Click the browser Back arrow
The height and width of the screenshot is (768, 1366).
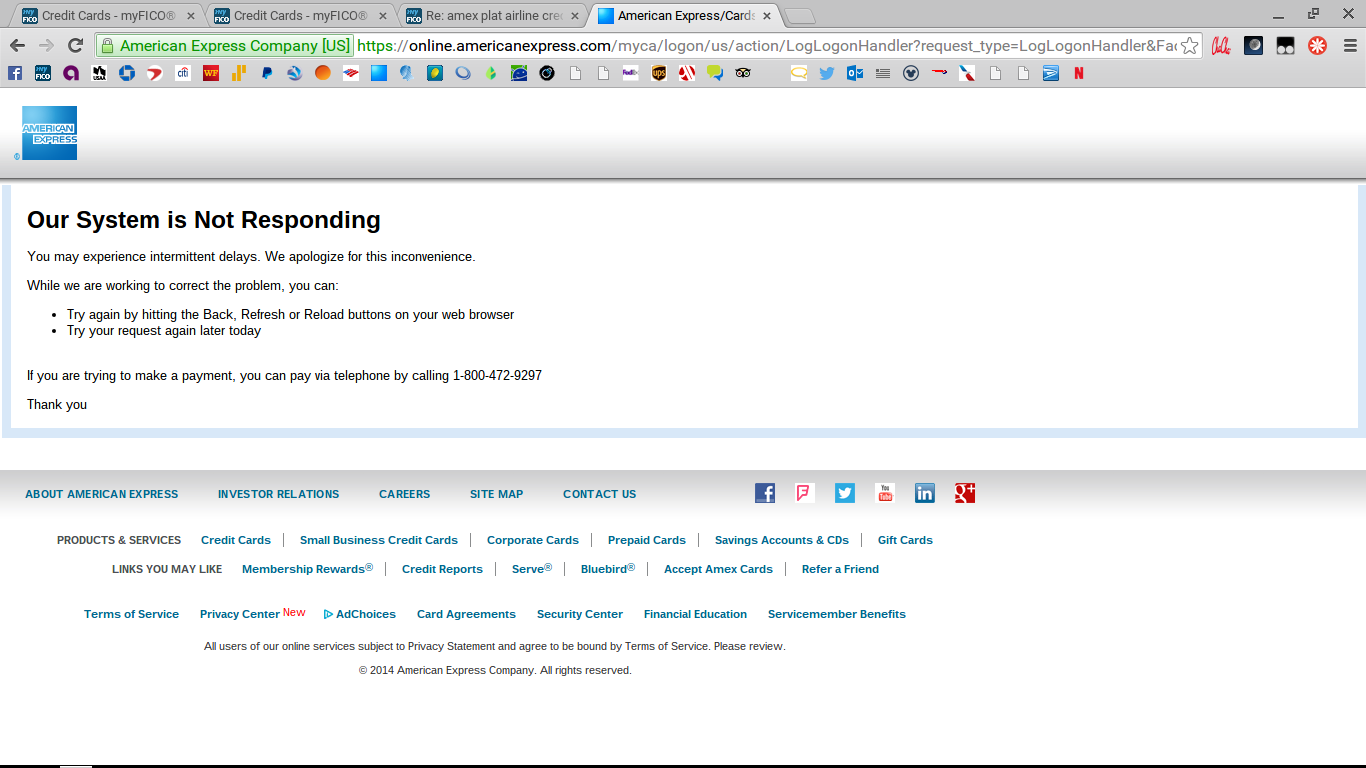[x=17, y=45]
